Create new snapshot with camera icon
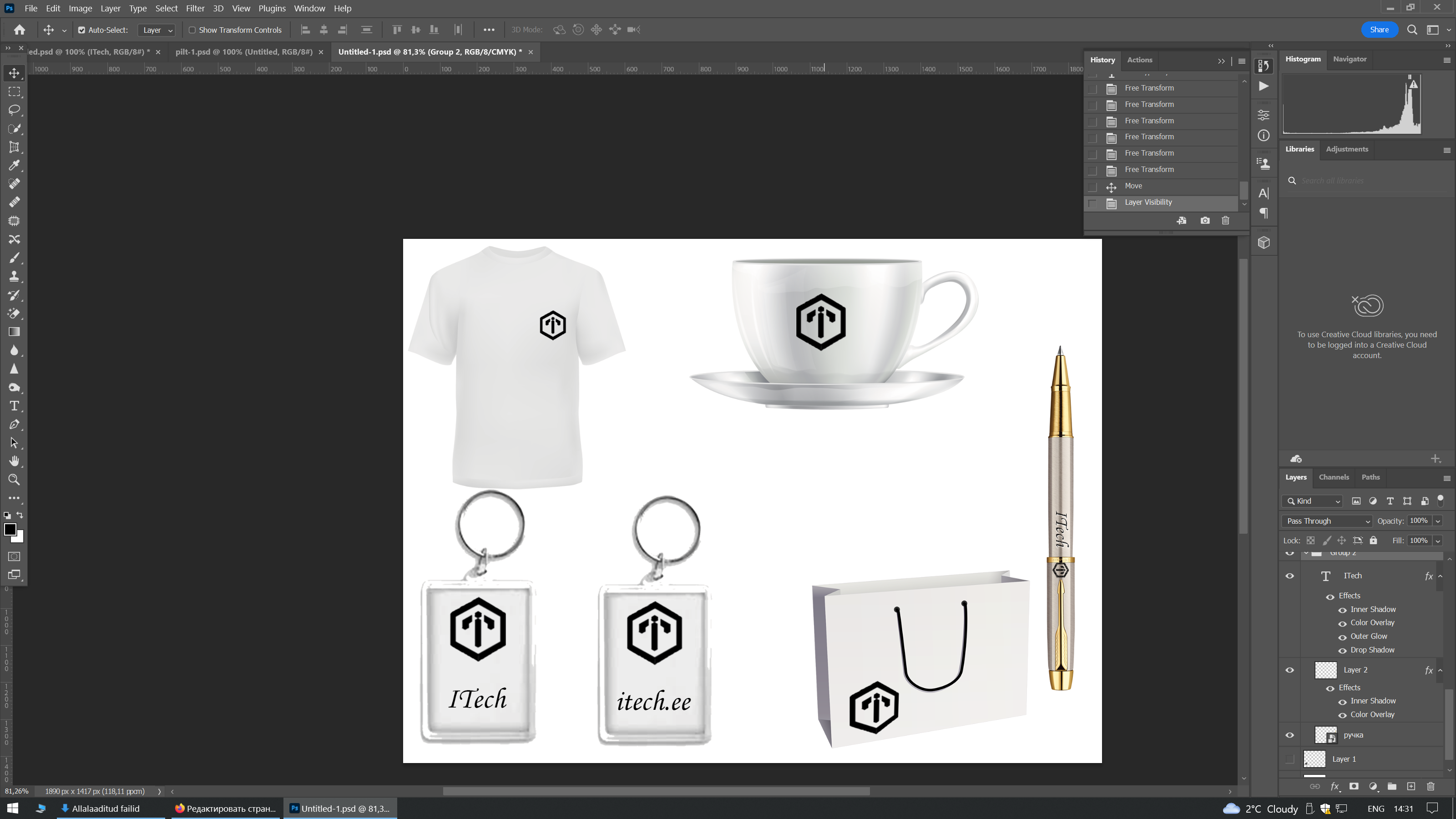1456x819 pixels. coord(1205,220)
